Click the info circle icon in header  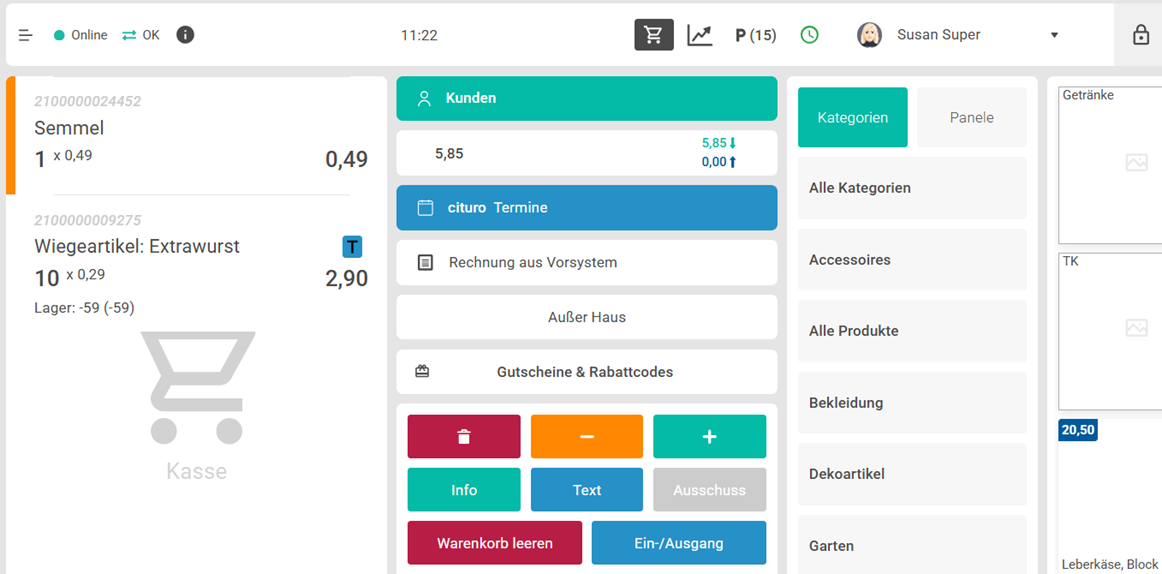185,35
